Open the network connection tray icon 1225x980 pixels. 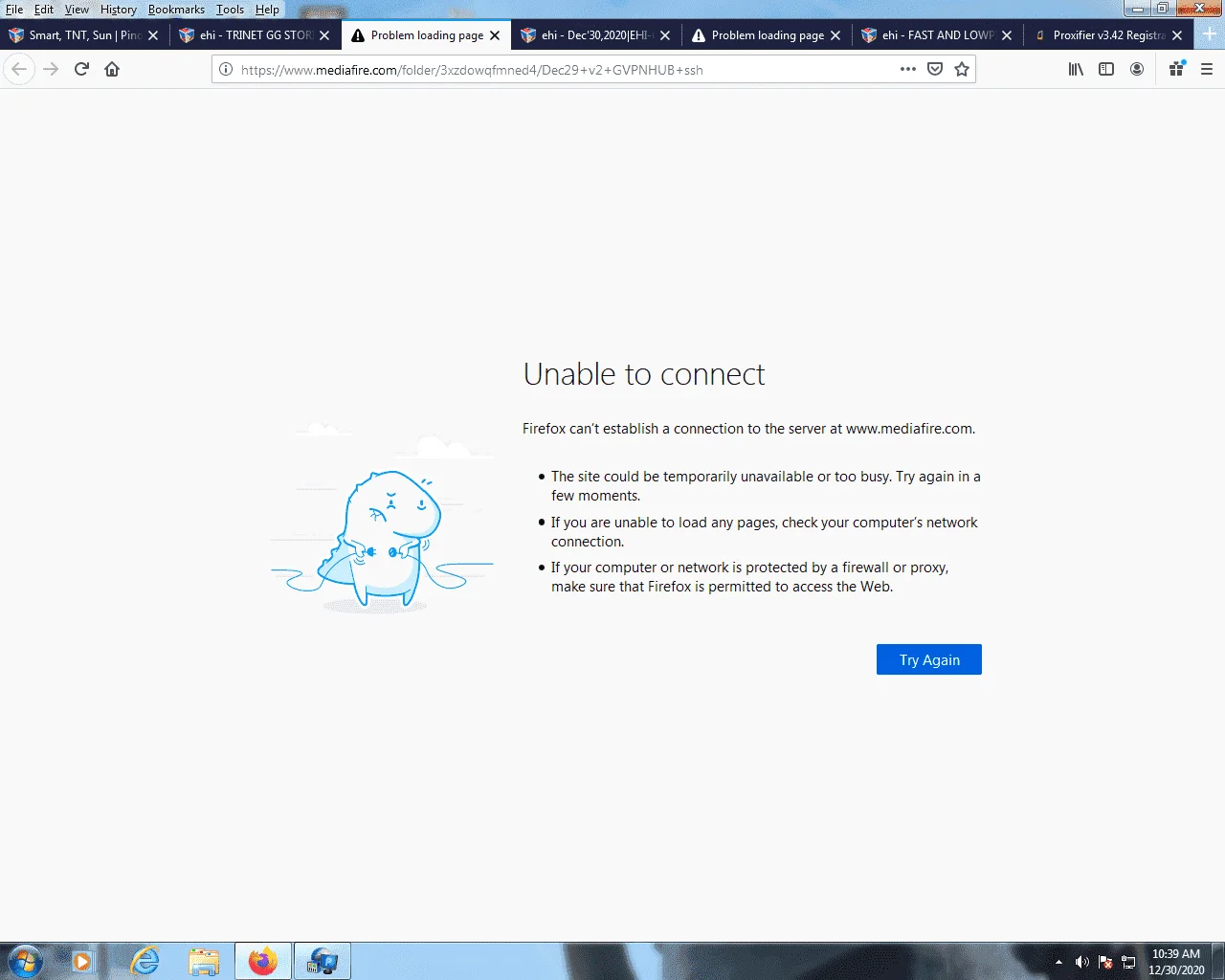1128,962
